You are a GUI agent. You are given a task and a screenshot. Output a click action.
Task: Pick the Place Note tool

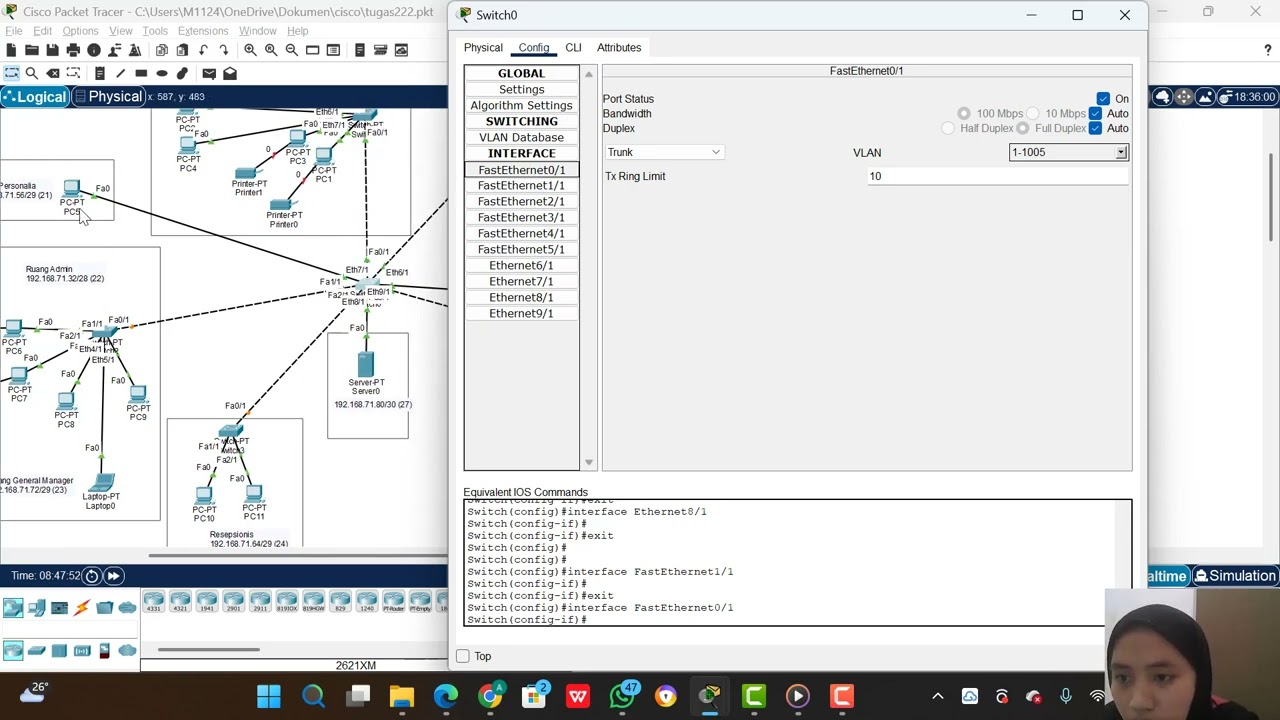100,73
